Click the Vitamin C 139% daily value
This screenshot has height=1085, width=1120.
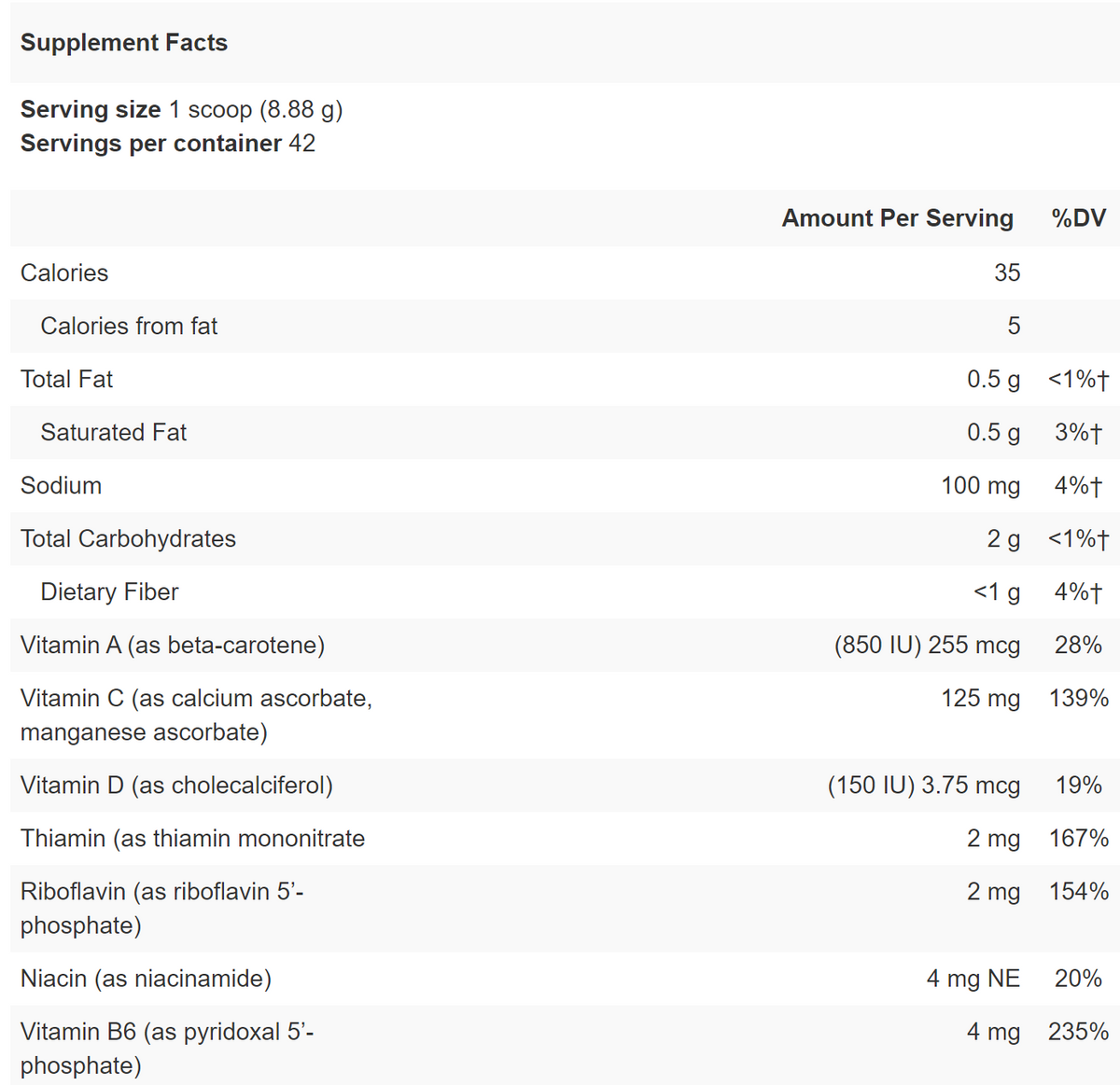coord(1078,699)
